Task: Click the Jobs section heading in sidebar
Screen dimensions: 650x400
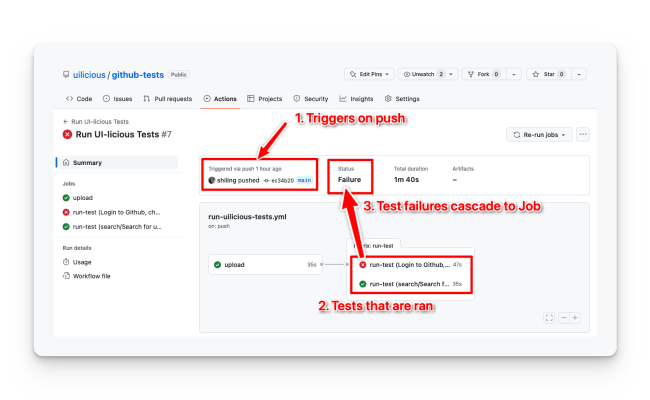Action: coord(69,184)
